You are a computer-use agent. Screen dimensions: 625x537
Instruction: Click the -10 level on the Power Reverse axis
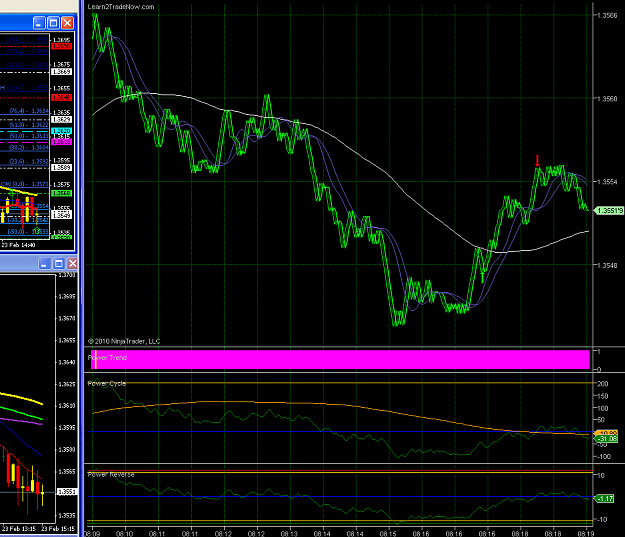point(601,519)
